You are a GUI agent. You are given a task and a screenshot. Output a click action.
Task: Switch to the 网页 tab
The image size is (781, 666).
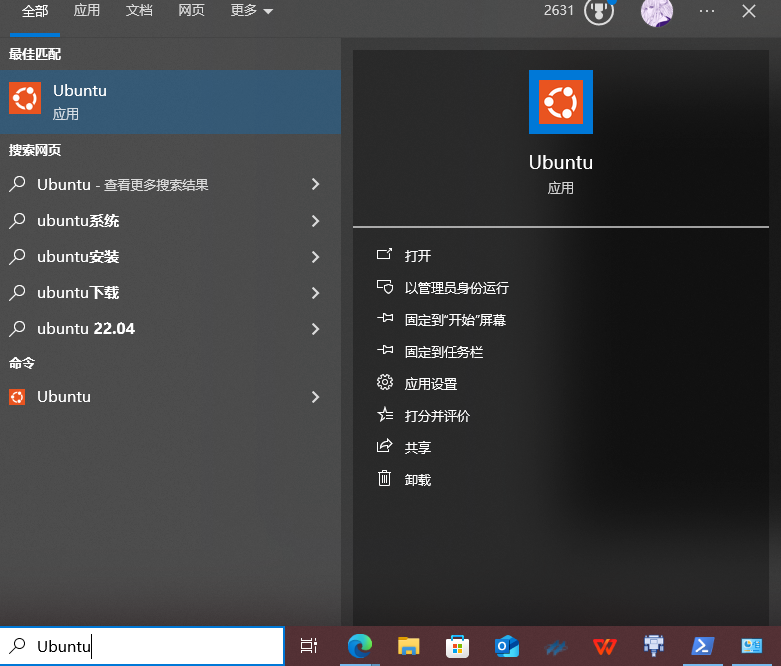coord(191,10)
